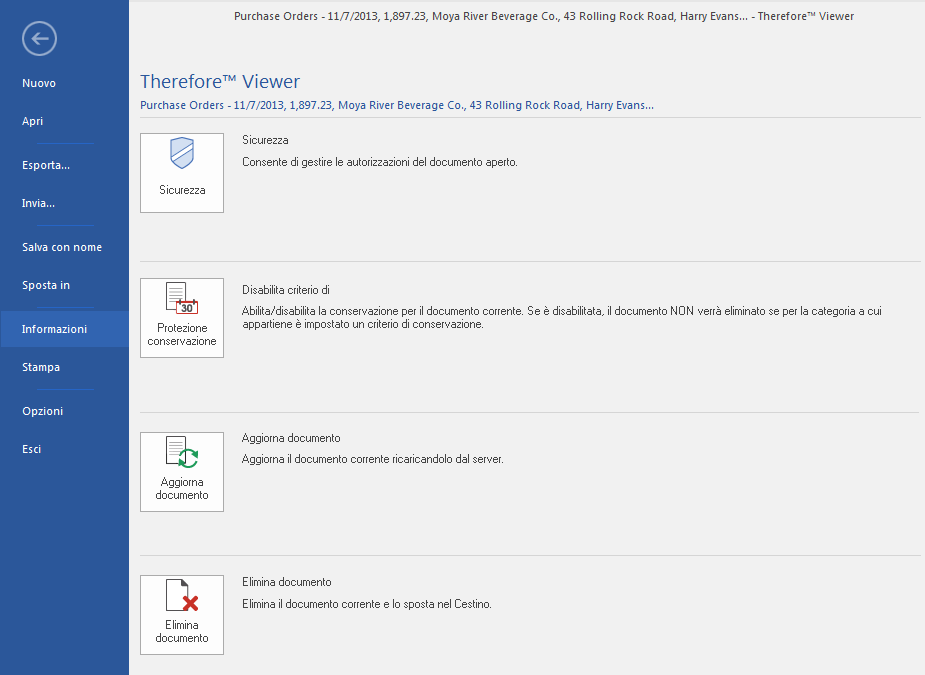The width and height of the screenshot is (925, 675).
Task: Open the Stampa section
Action: click(x=41, y=367)
